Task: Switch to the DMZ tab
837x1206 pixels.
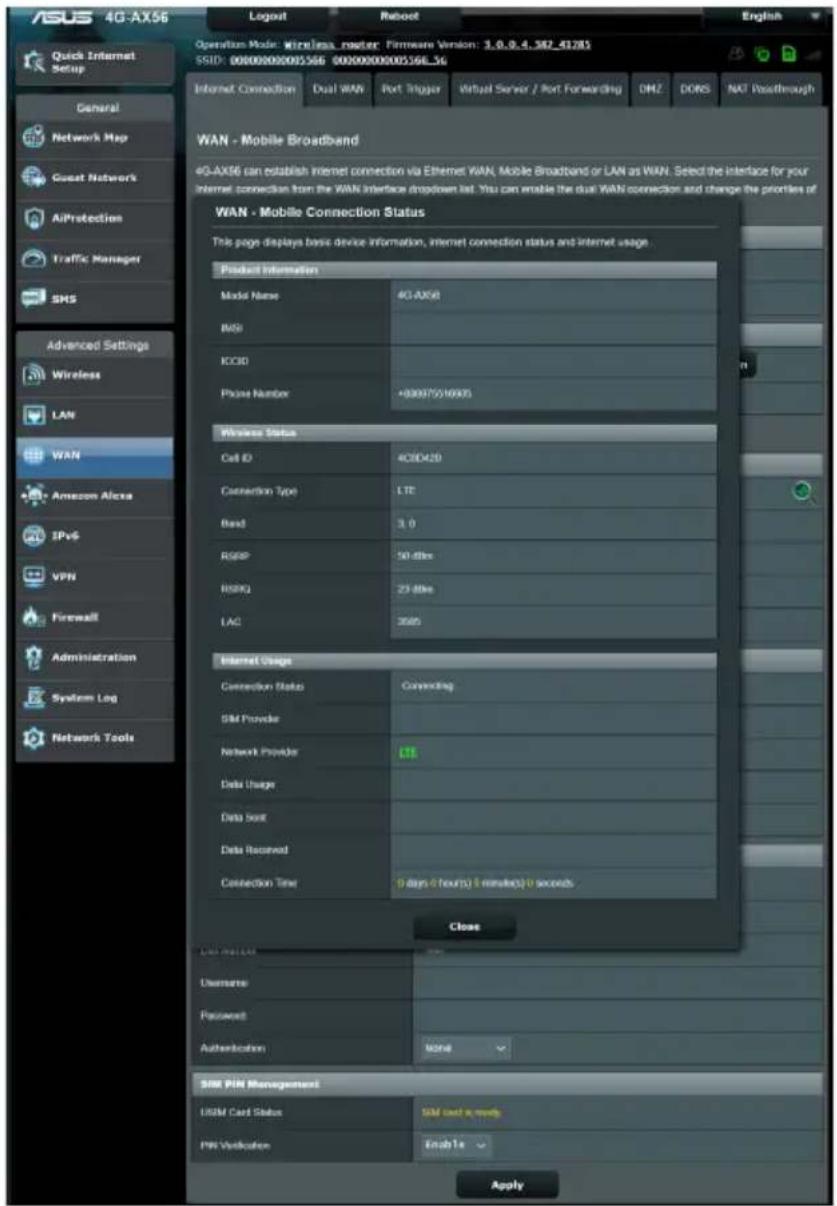Action: [651, 89]
